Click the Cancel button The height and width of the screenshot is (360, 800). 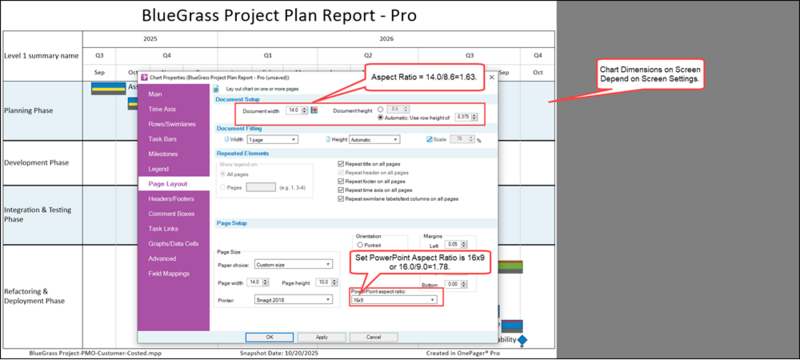[373, 337]
